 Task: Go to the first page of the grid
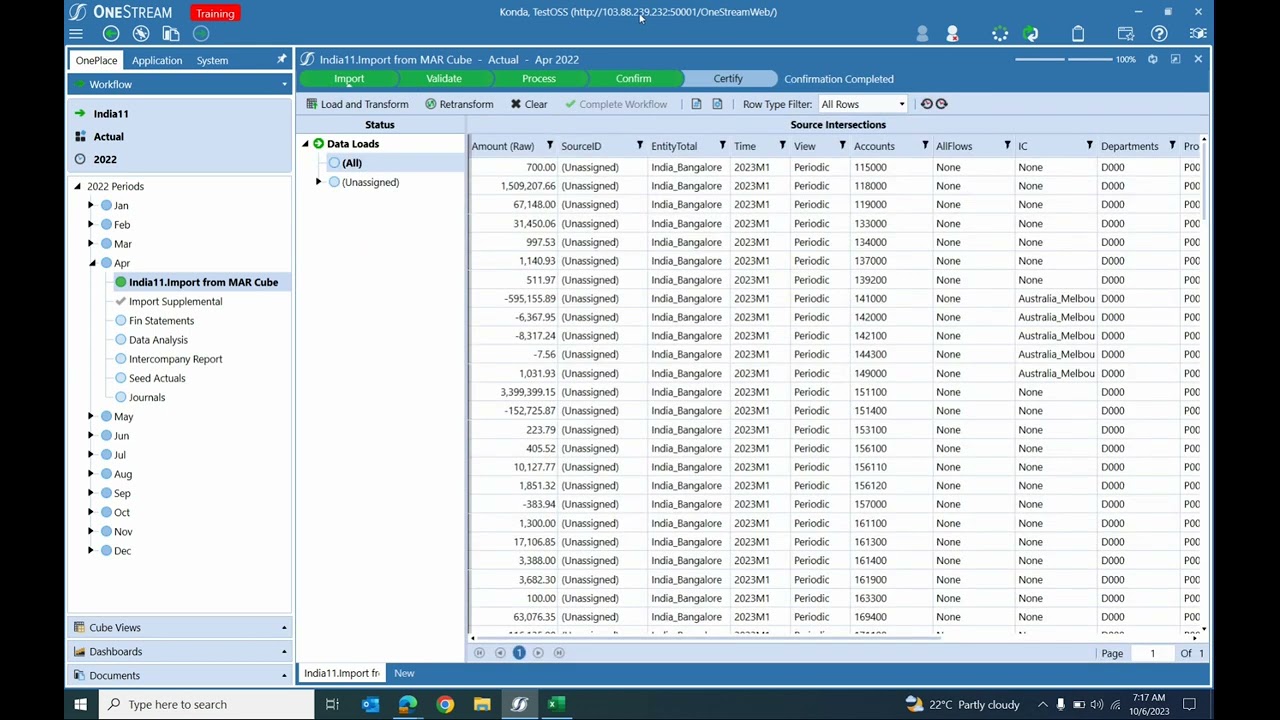click(x=479, y=653)
